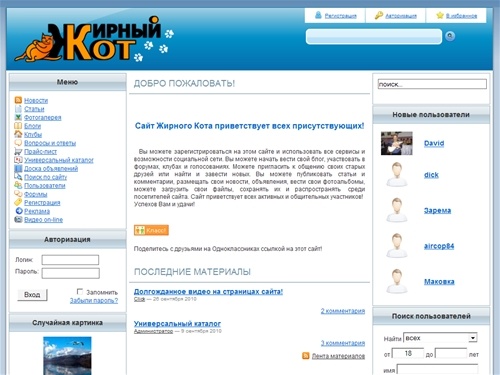500x375 pixels.
Task: Open user profile dick
Action: [431, 175]
